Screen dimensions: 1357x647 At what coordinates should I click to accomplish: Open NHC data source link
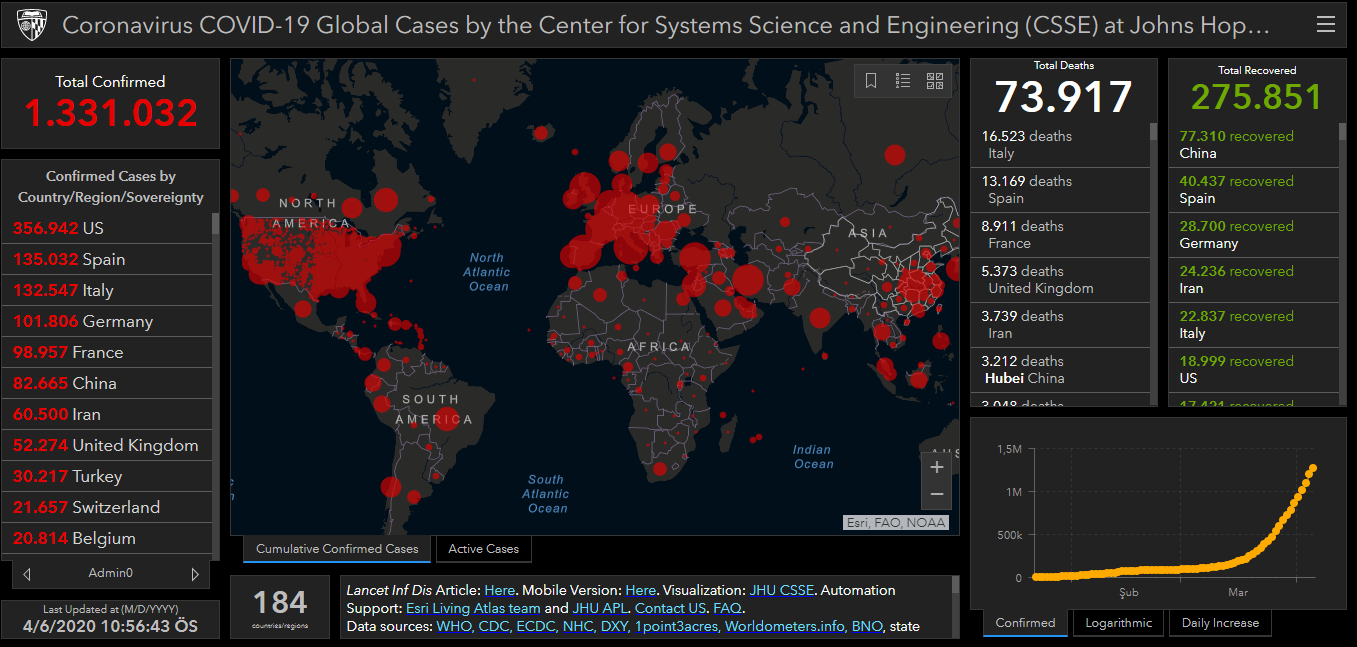tap(579, 627)
